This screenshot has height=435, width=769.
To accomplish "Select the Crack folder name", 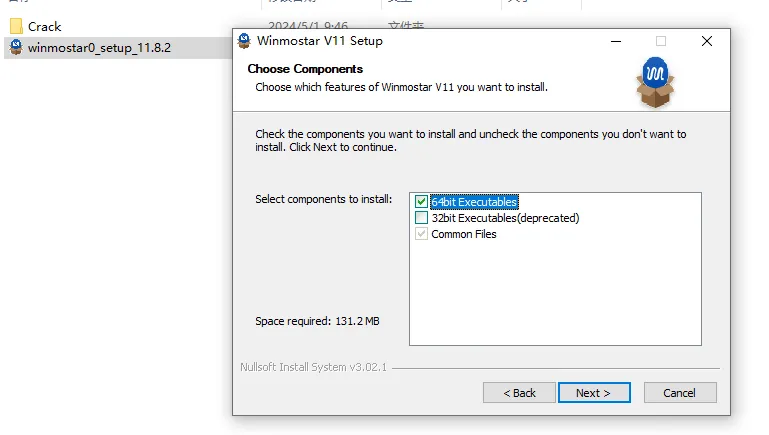I will click(45, 27).
